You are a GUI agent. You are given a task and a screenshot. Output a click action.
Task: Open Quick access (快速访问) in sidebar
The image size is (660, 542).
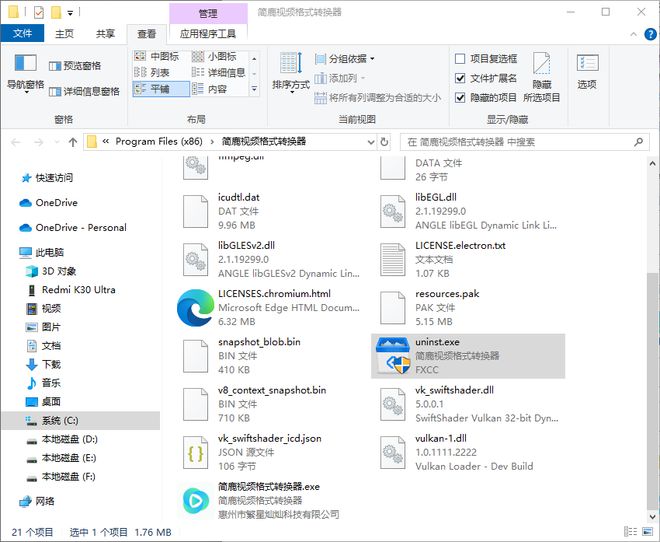(x=54, y=178)
